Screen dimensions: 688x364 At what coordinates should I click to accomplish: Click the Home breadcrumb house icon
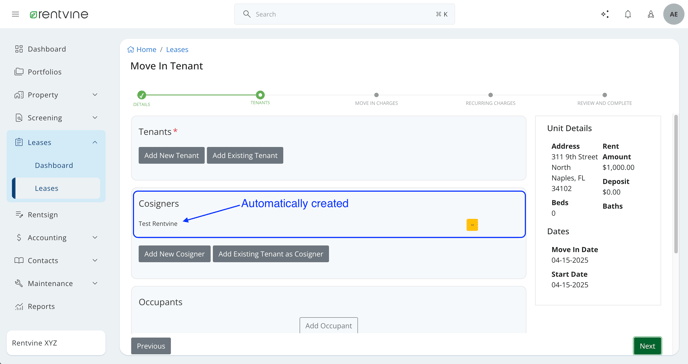[x=130, y=50]
